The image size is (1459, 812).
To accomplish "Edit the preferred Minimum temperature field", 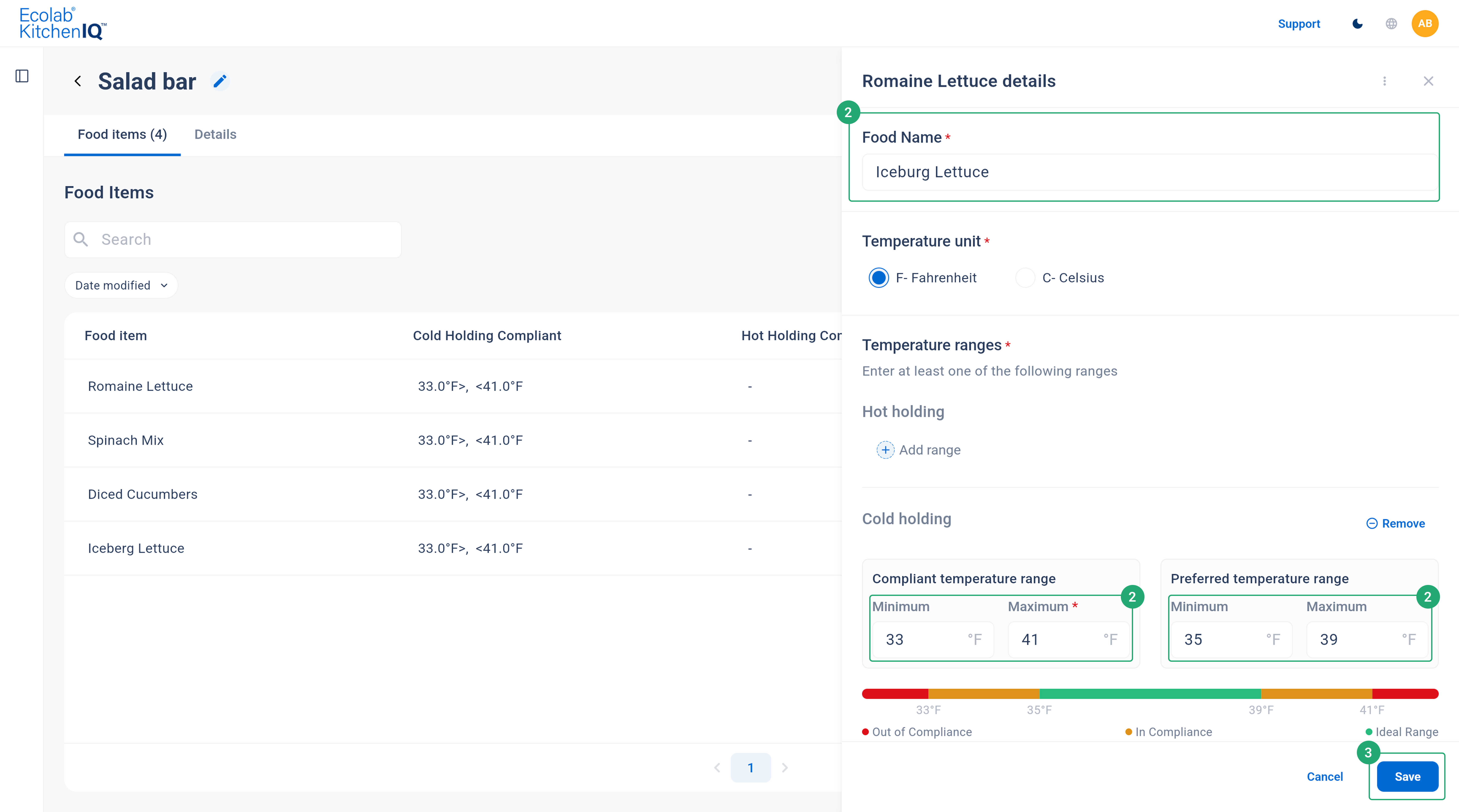I will (1231, 640).
